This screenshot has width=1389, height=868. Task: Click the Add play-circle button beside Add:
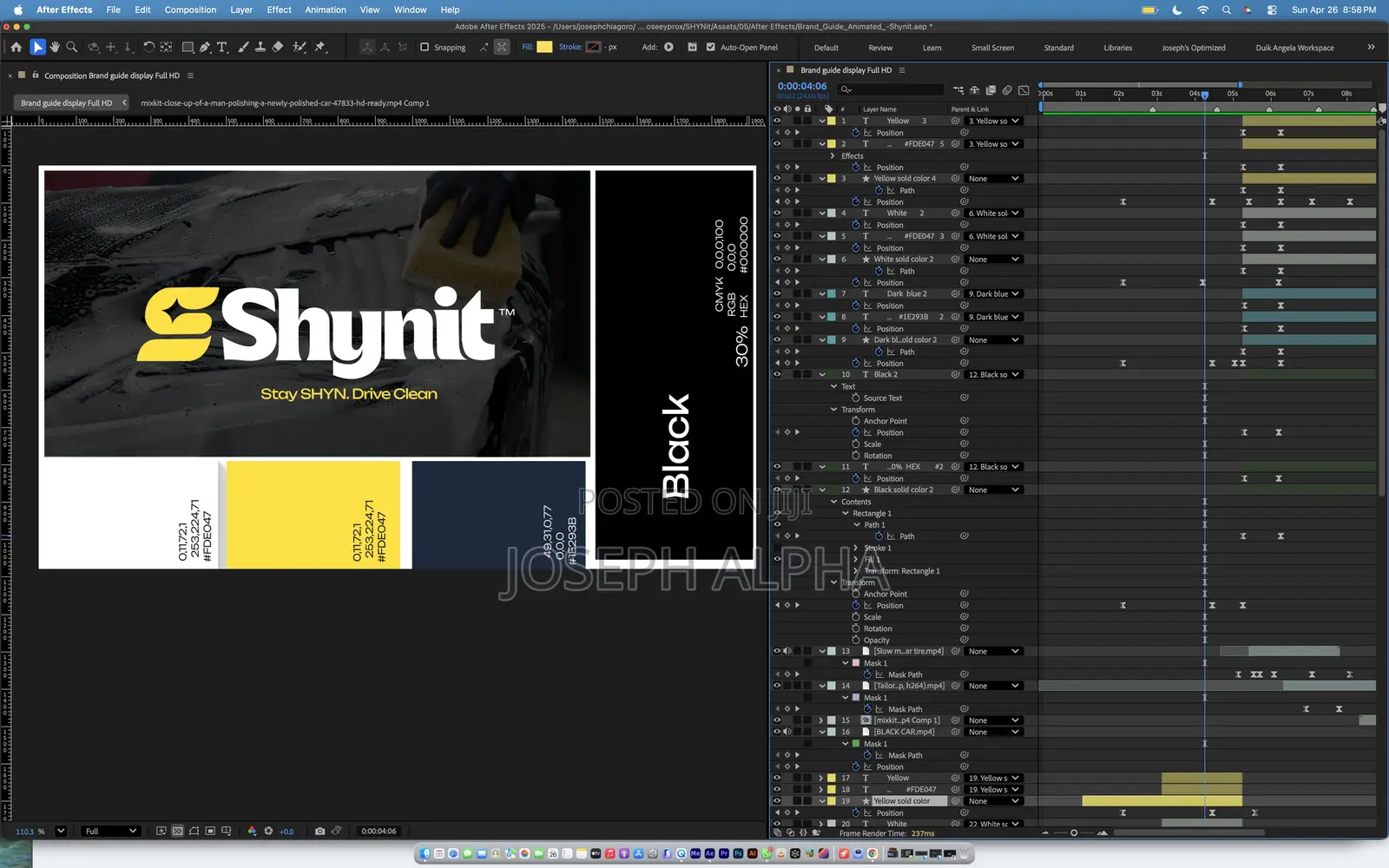tap(668, 47)
